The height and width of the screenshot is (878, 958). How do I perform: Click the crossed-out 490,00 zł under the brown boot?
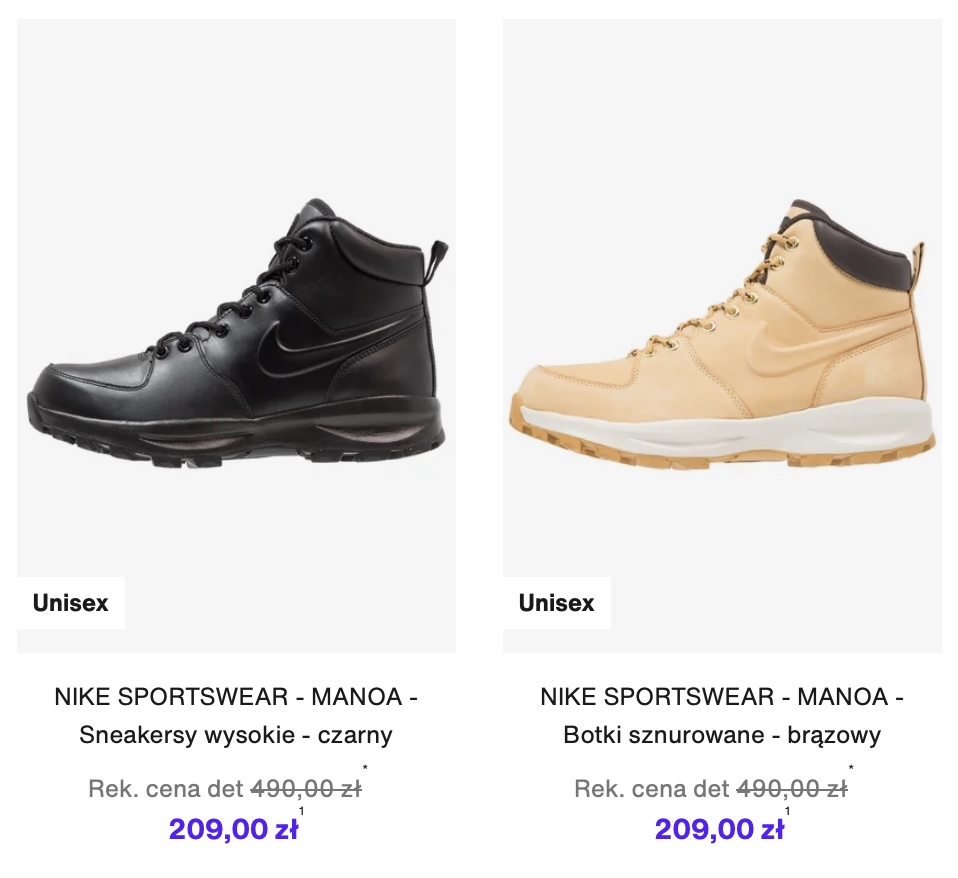click(791, 789)
